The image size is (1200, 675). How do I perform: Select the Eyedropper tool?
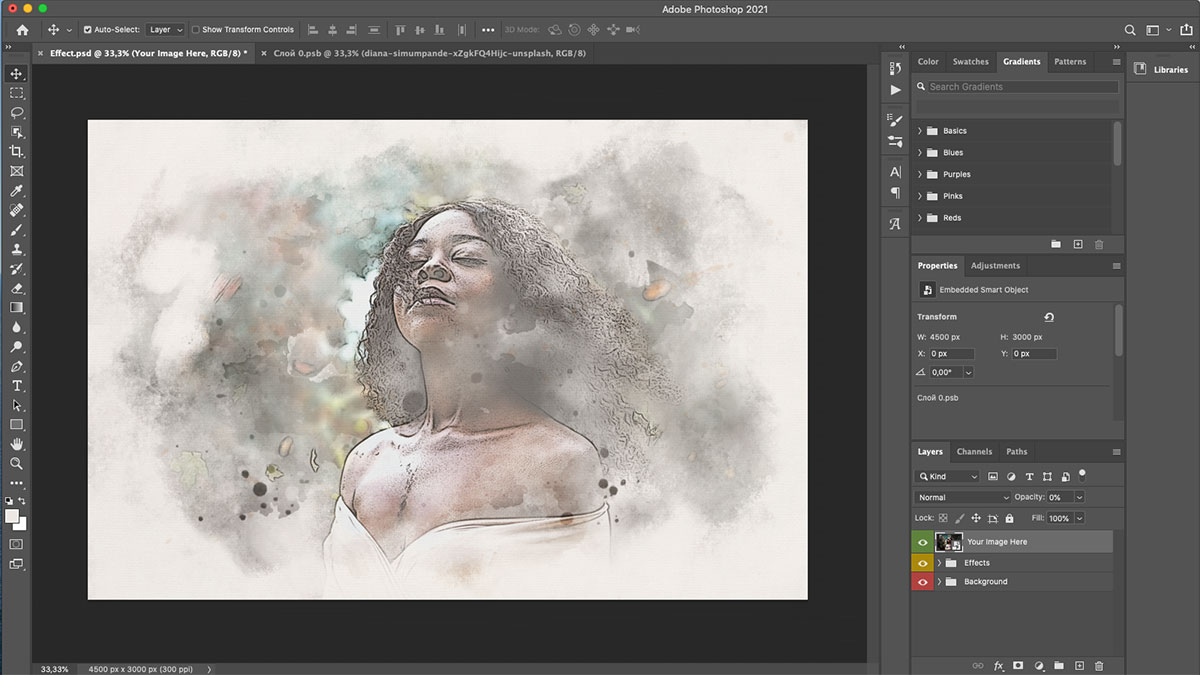[x=16, y=191]
